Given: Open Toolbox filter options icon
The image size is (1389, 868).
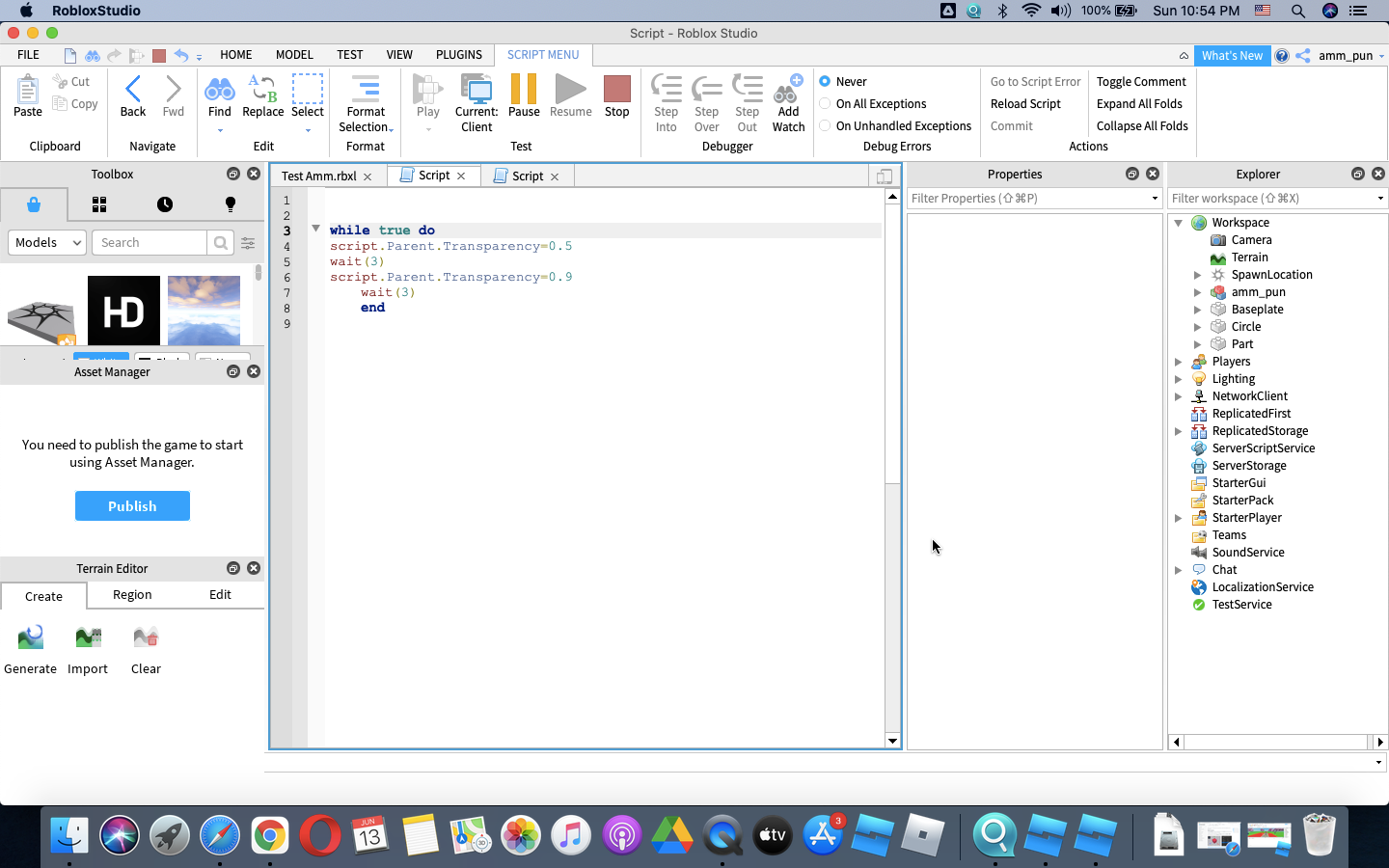Looking at the screenshot, I should pos(248,243).
